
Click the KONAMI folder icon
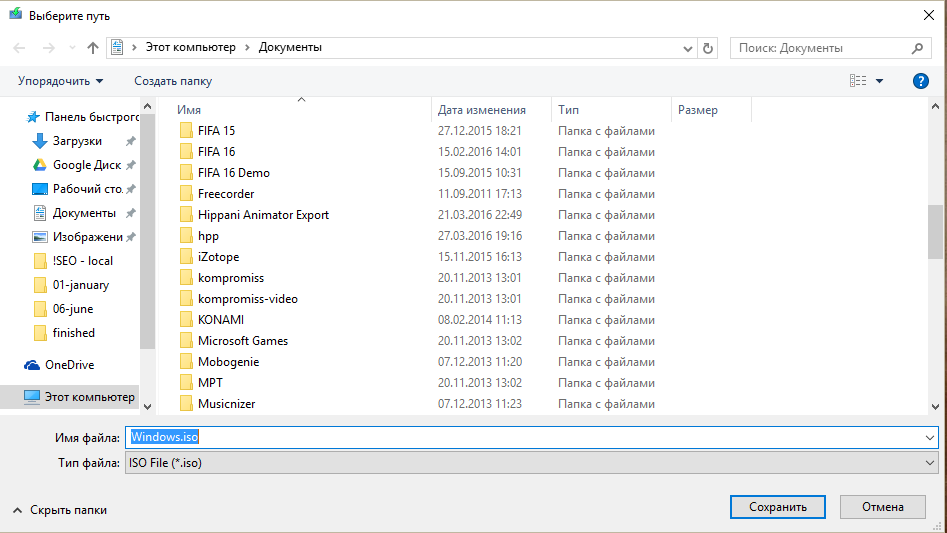(186, 320)
